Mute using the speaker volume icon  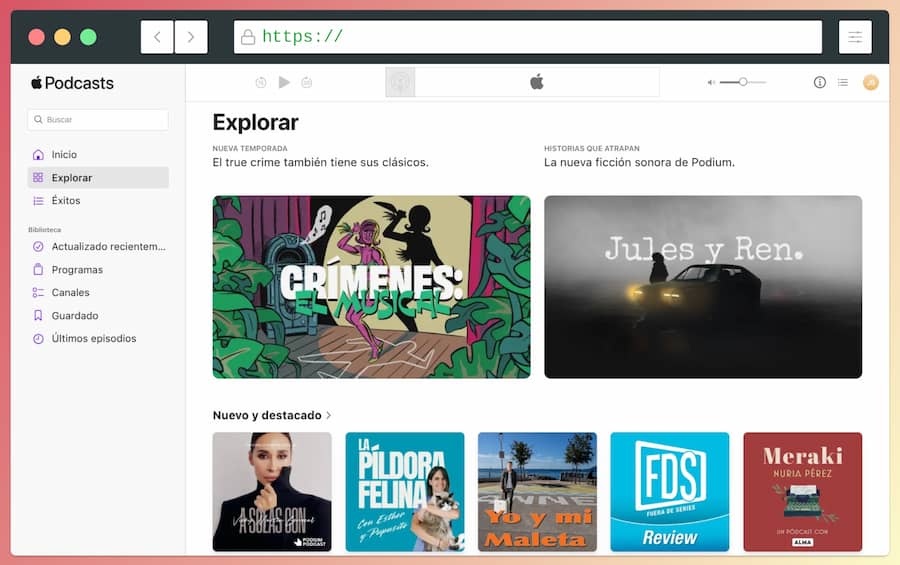[711, 83]
